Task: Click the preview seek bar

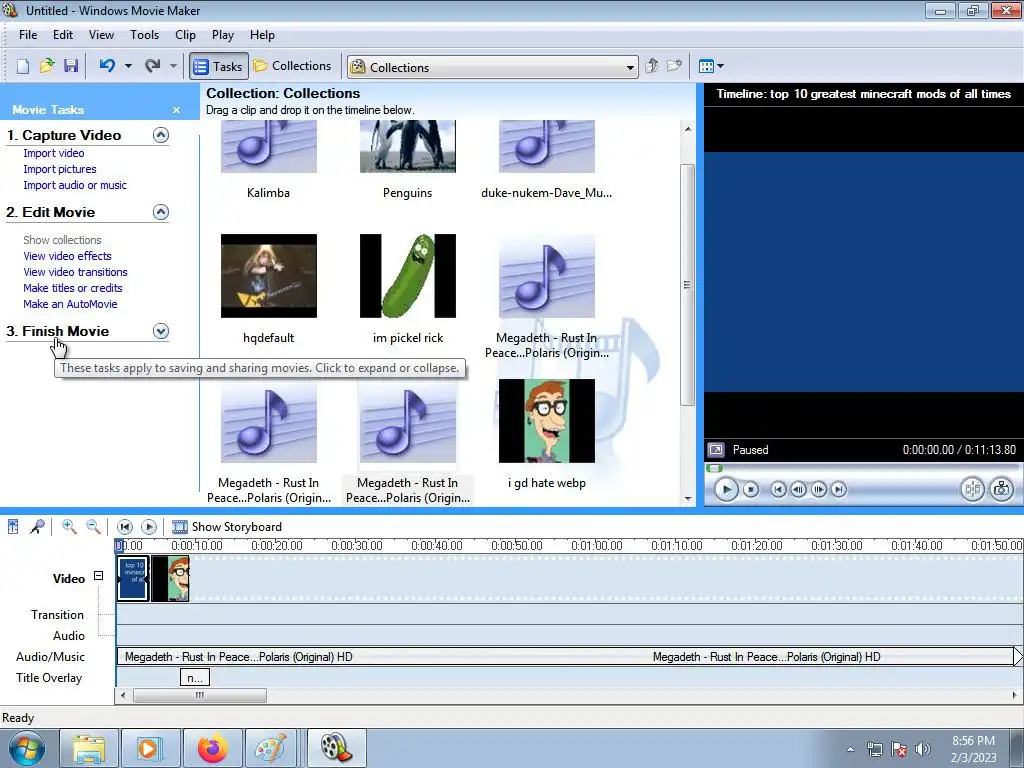Action: click(862, 468)
